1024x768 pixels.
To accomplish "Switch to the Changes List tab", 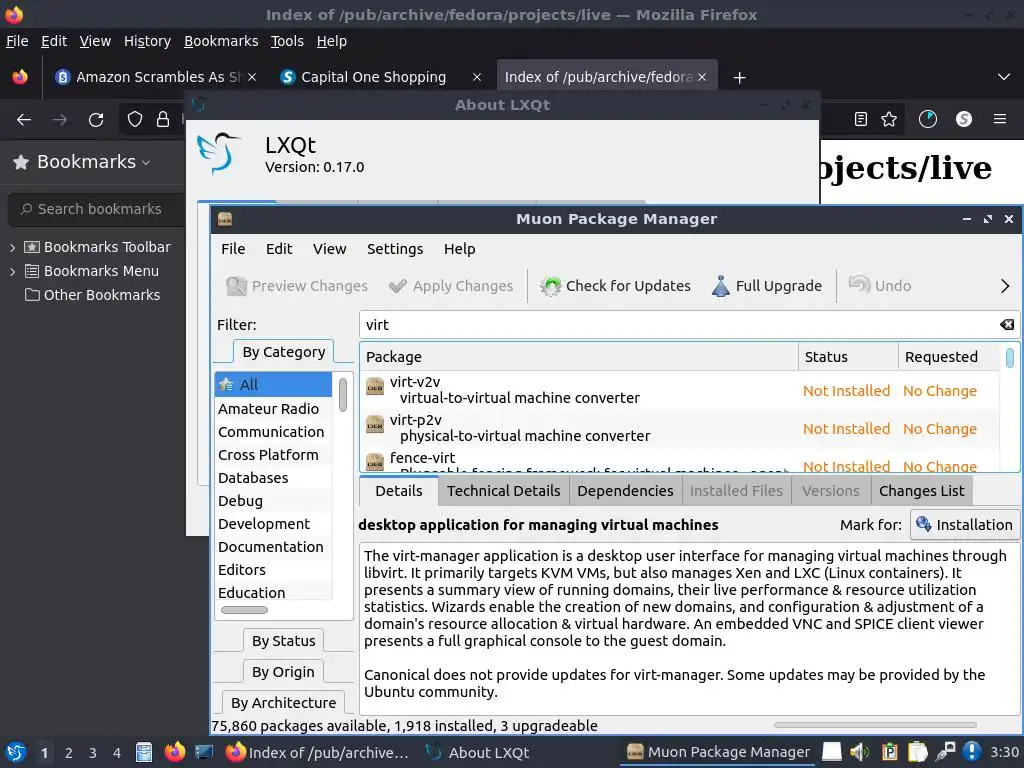I will tap(921, 490).
